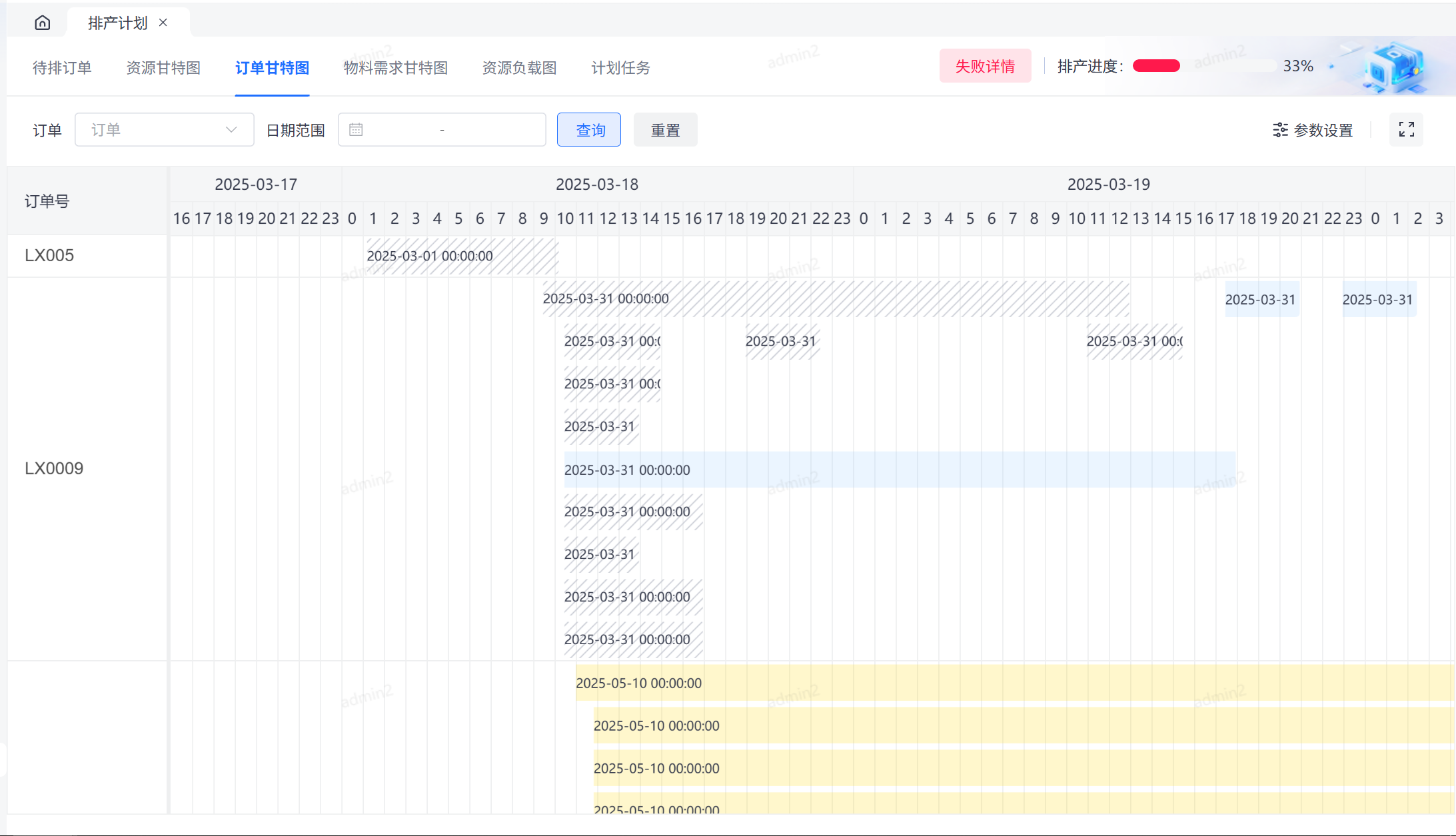The width and height of the screenshot is (1456, 836).
Task: Open the 计划任务 tab
Action: tap(620, 68)
